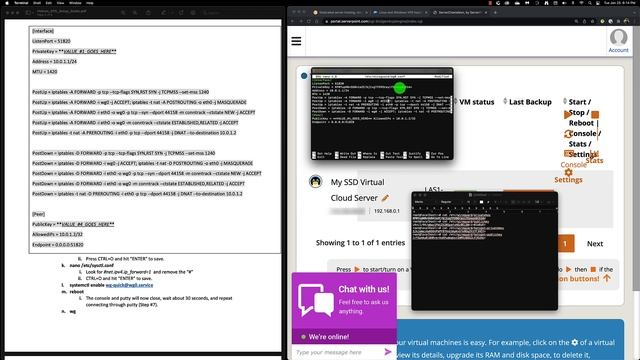Bring the nano terminal window forward
This screenshot has width=640, height=360.
(x=382, y=113)
